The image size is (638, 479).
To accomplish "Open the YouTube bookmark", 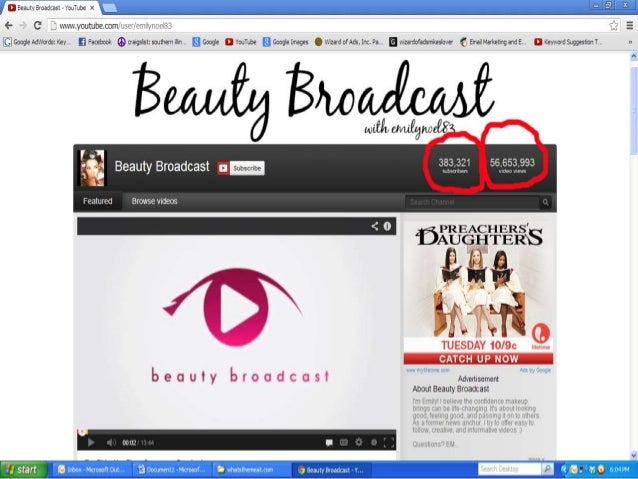I will pyautogui.click(x=241, y=42).
